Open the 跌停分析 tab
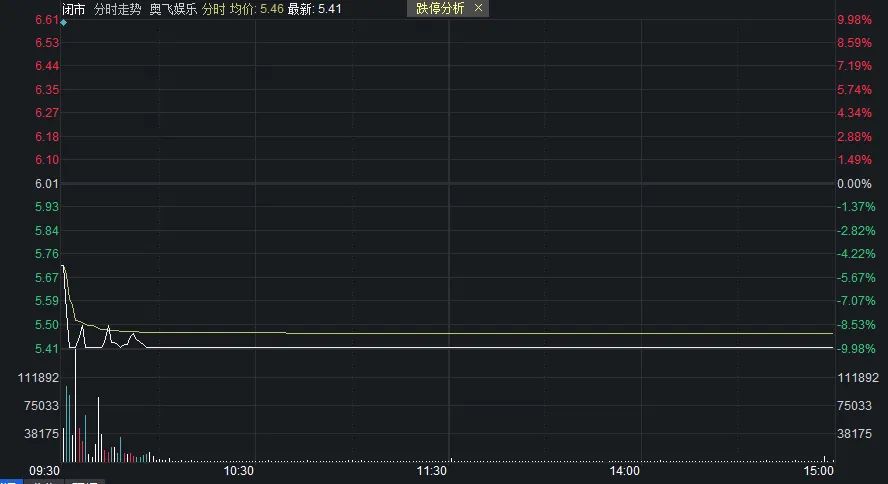This screenshot has width=888, height=484. [439, 8]
